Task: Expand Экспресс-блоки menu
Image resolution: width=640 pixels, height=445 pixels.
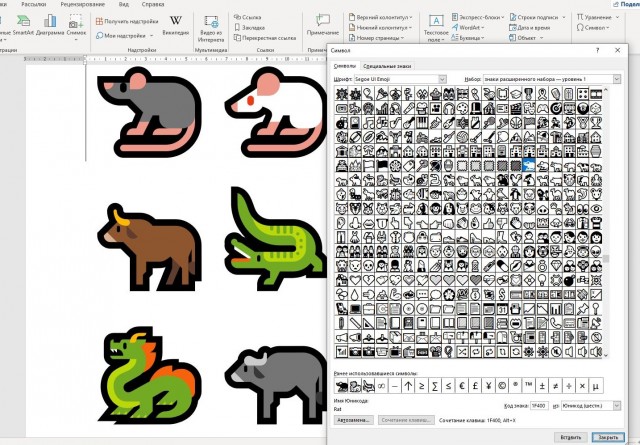Action: pyautogui.click(x=478, y=17)
